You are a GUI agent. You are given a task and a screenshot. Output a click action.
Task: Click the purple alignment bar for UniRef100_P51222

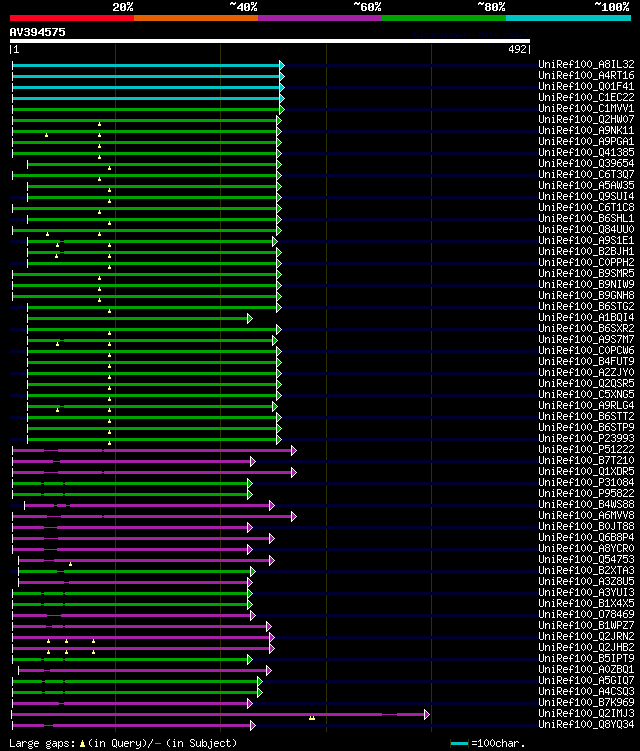coord(152,451)
